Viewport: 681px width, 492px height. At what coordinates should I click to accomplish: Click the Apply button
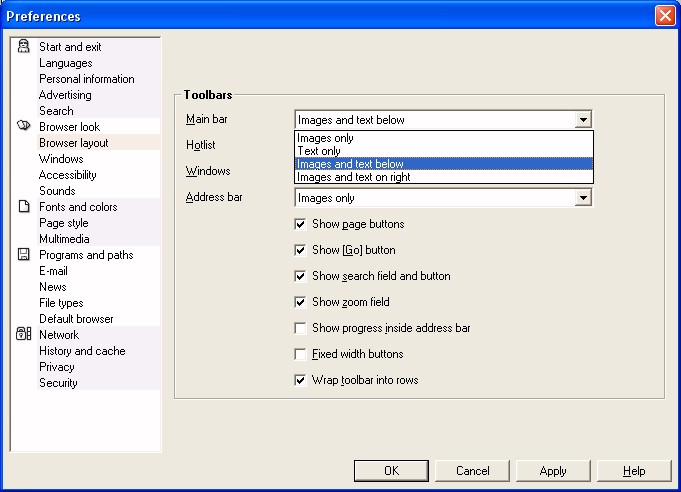(x=552, y=471)
